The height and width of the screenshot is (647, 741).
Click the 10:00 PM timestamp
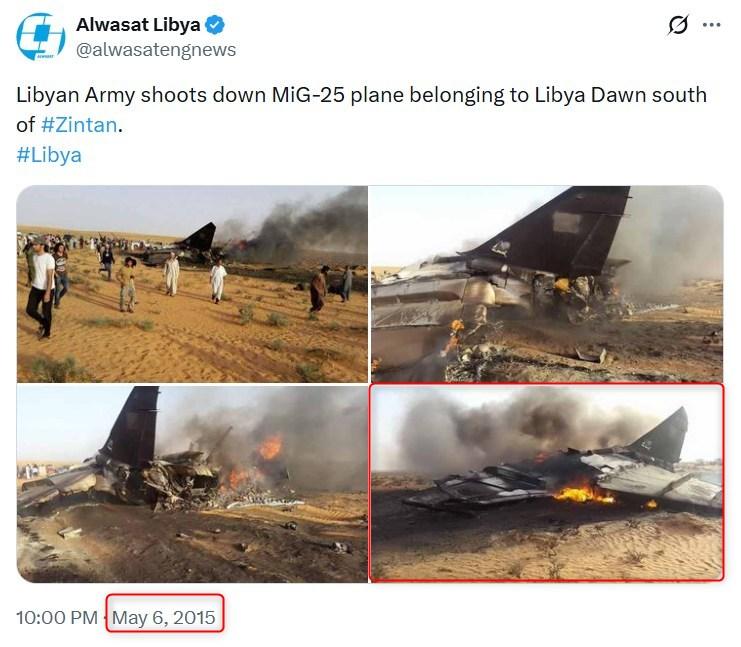[x=57, y=618]
